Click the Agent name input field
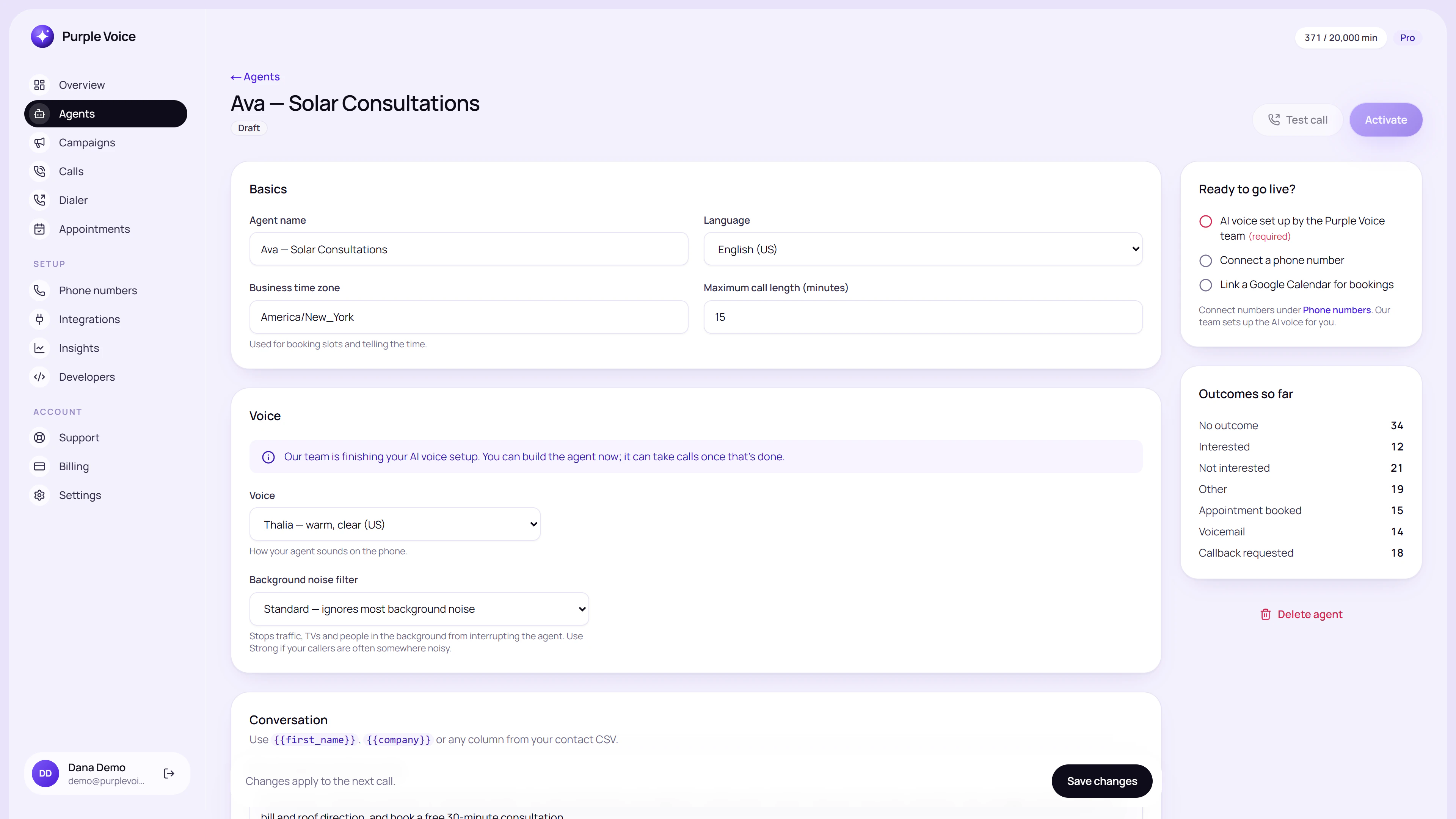 [469, 249]
